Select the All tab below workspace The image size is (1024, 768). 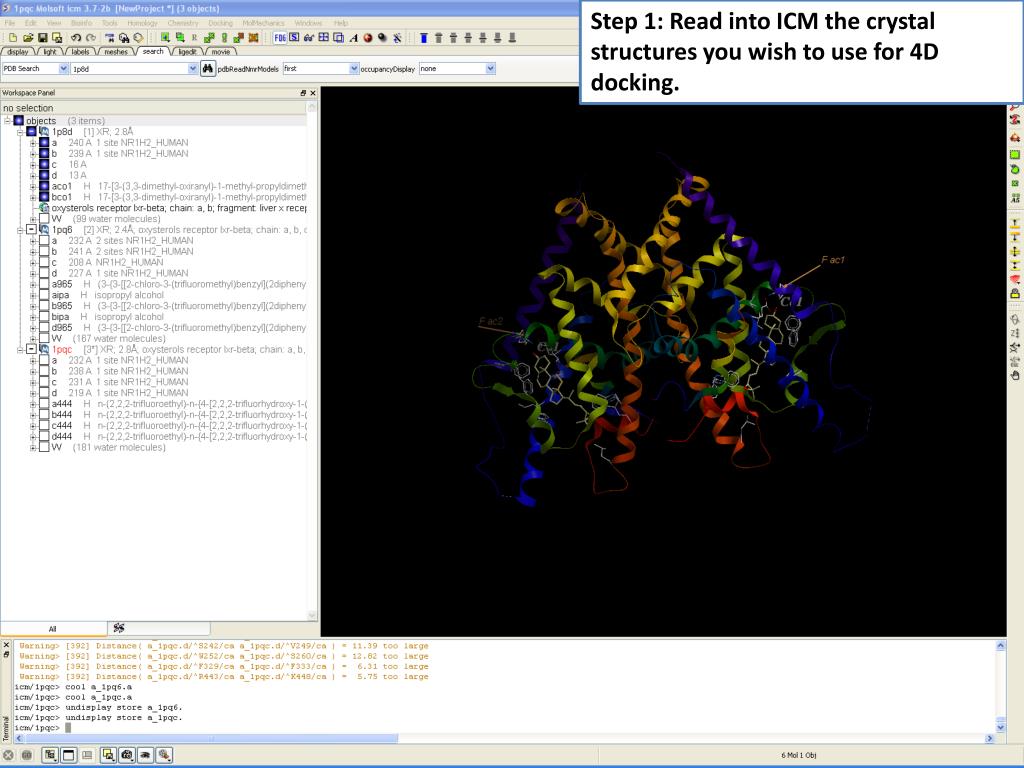54,629
